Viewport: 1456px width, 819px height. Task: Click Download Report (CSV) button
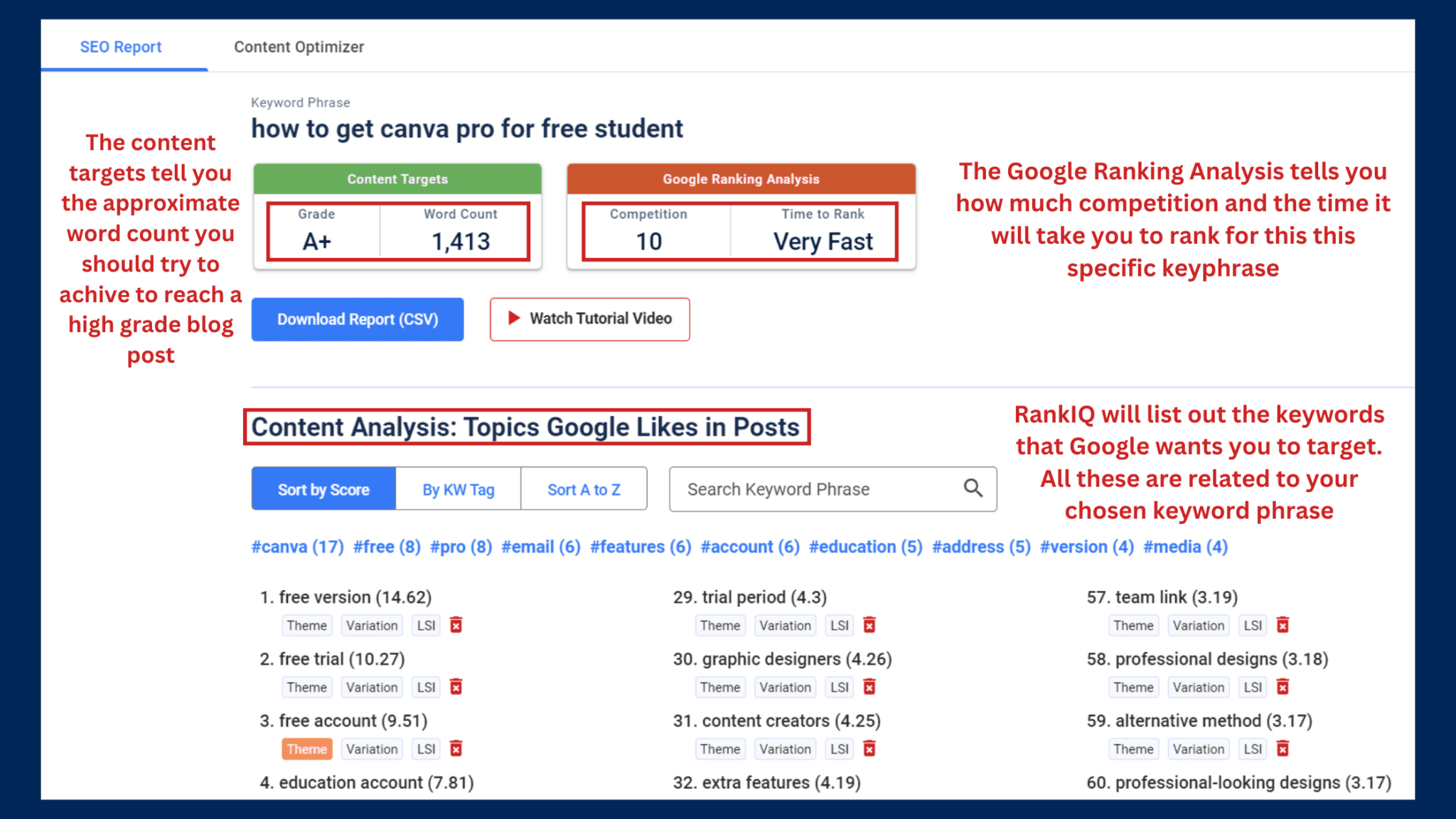click(x=358, y=319)
